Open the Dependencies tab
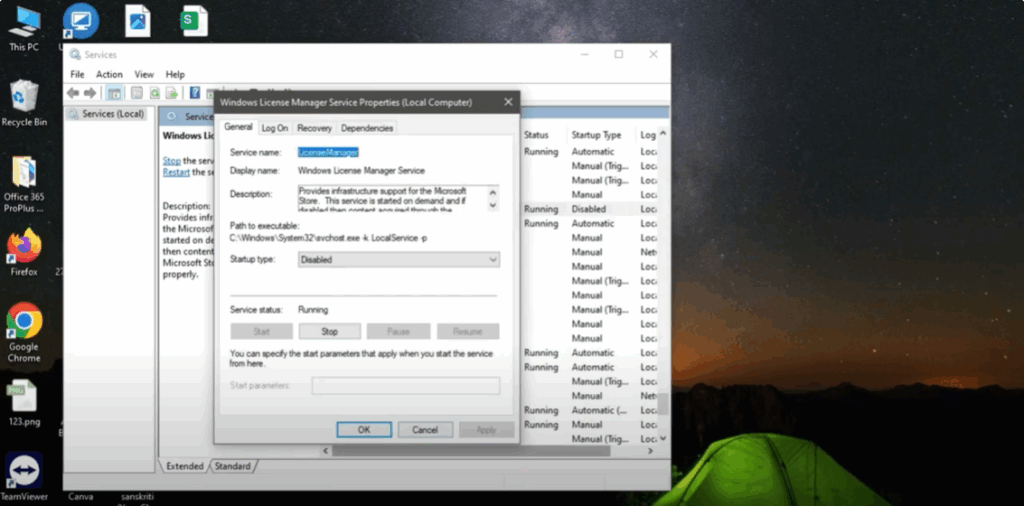 point(366,128)
